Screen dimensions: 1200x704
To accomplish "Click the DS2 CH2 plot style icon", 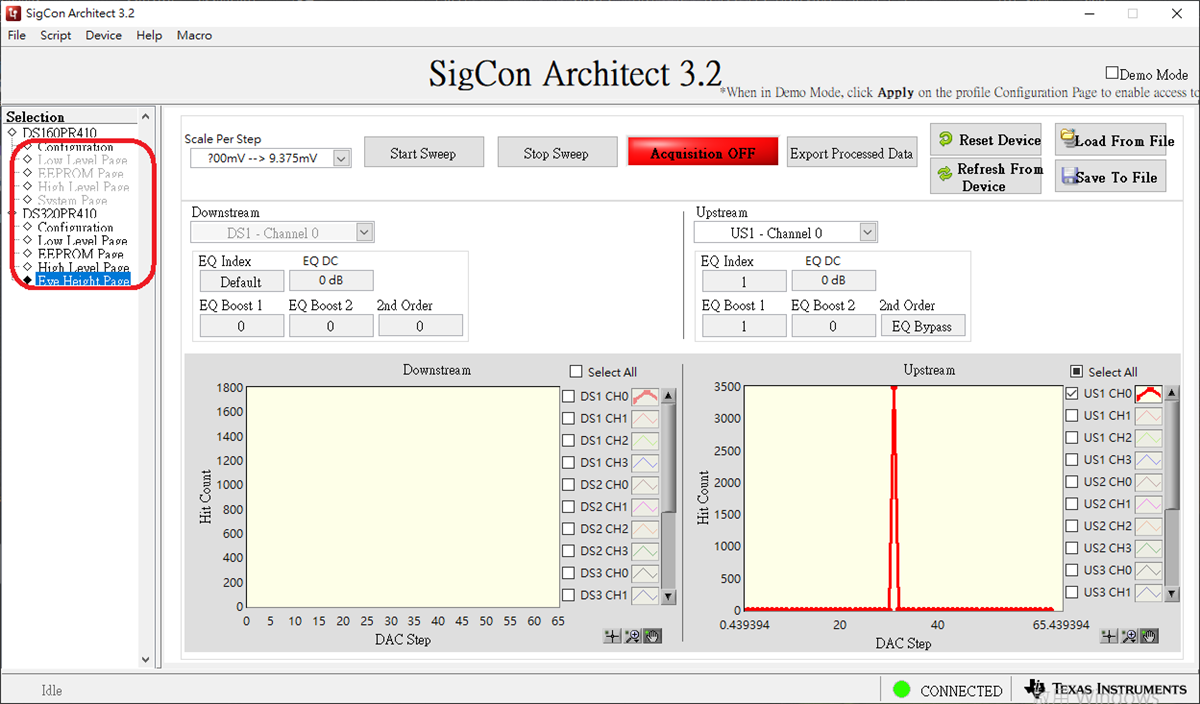I will 645,528.
